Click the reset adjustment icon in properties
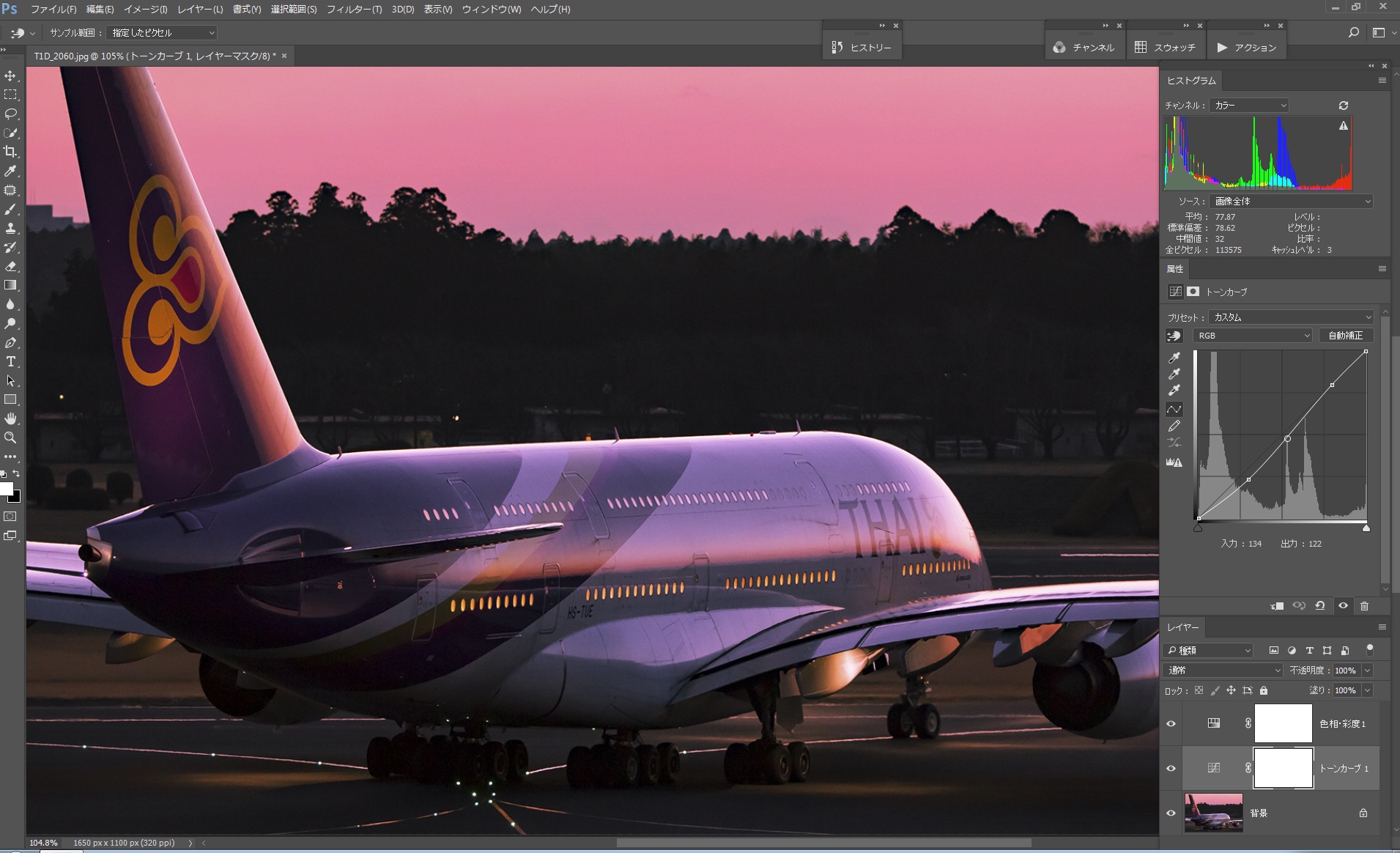This screenshot has height=853, width=1400. 1320,606
